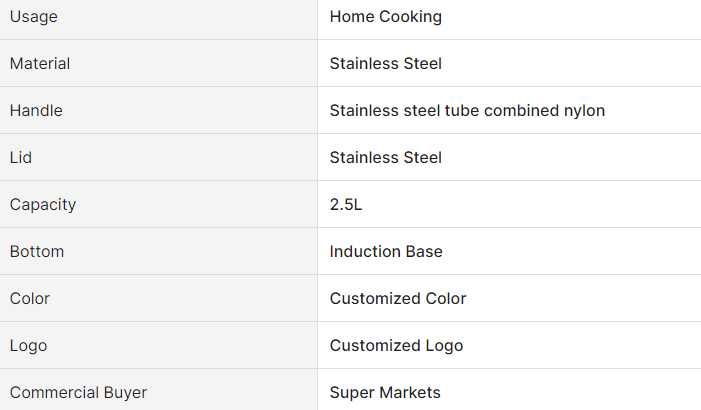701x410 pixels.
Task: Select Stainless steel tube combined nylon text
Action: click(x=467, y=110)
